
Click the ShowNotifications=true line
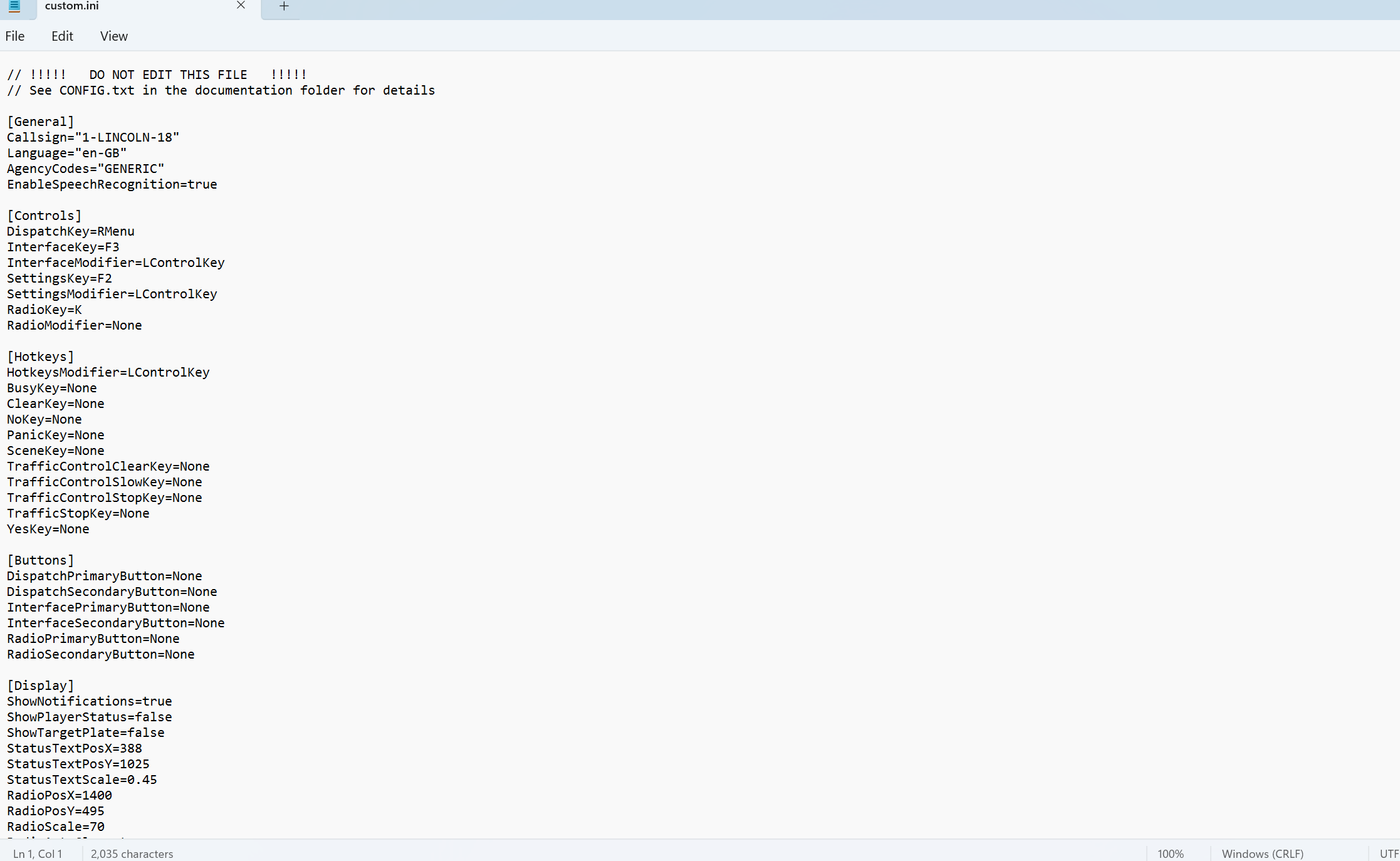pyautogui.click(x=89, y=701)
